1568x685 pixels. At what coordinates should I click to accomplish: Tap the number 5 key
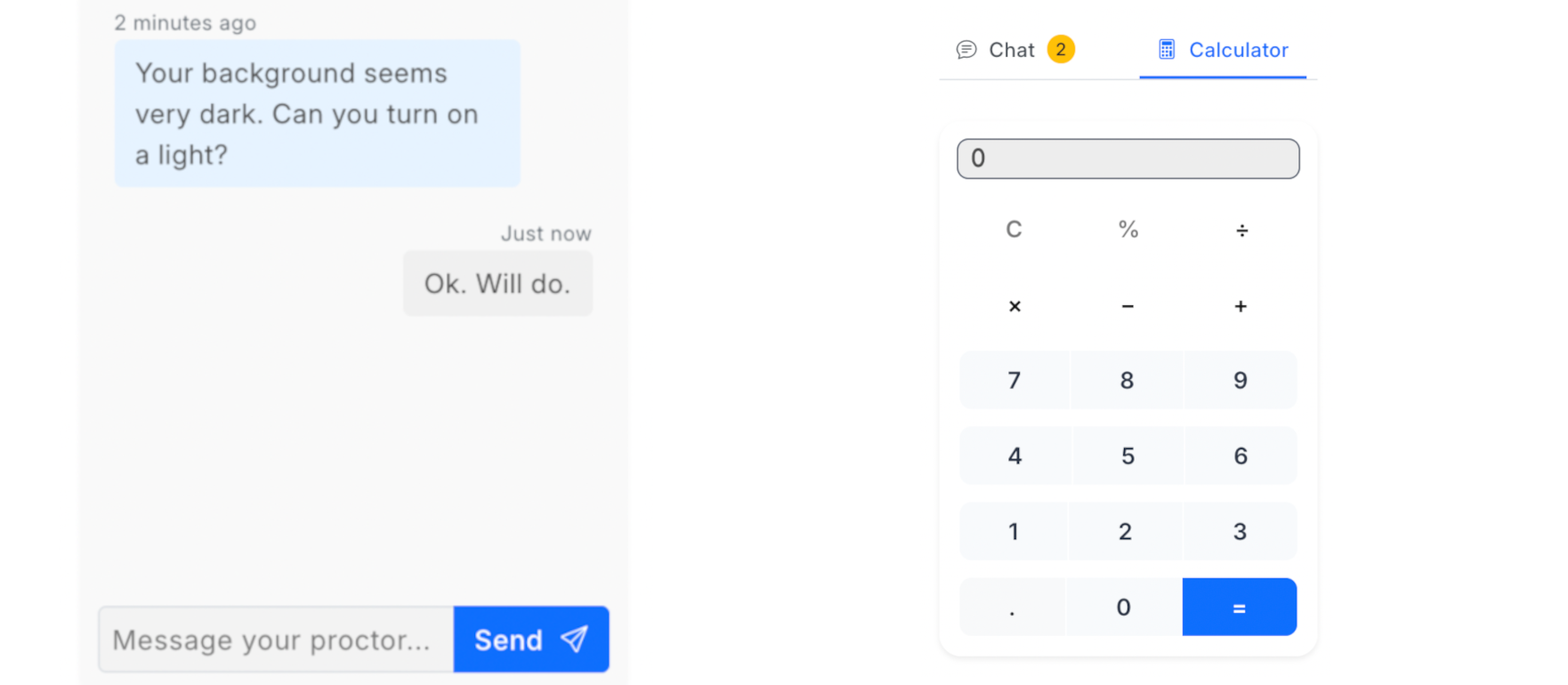(1128, 456)
